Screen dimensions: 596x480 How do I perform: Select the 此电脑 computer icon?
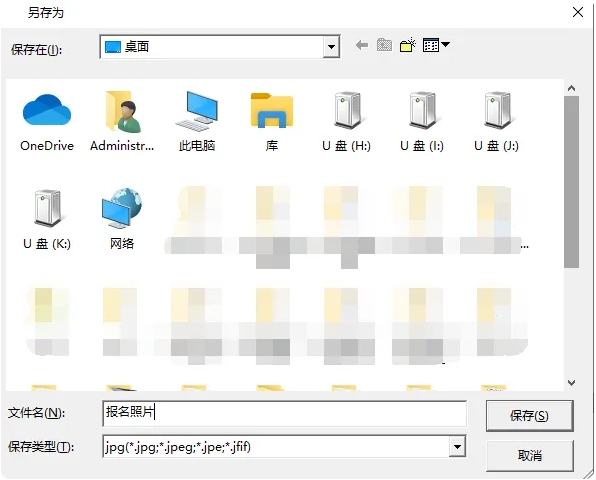[x=197, y=111]
